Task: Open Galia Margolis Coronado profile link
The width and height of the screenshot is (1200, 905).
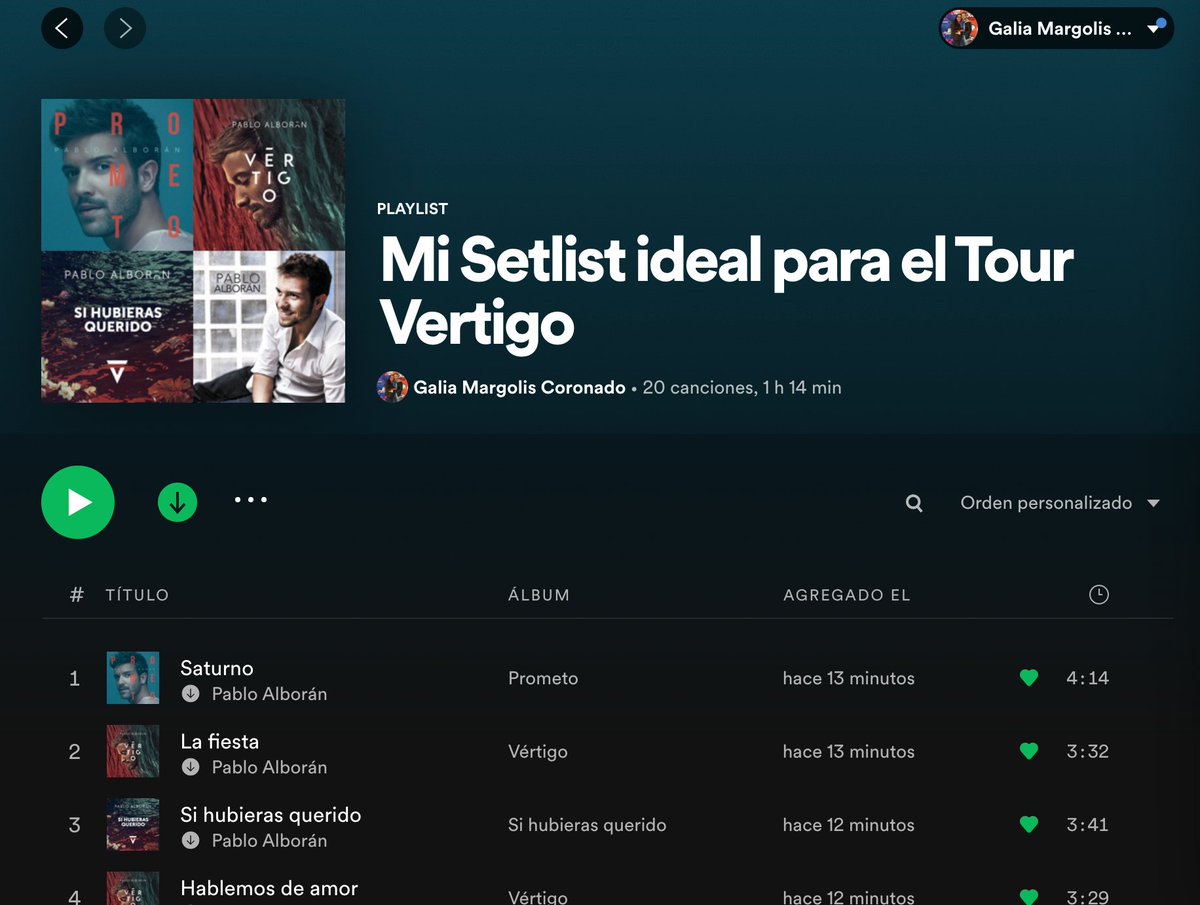Action: pos(520,387)
